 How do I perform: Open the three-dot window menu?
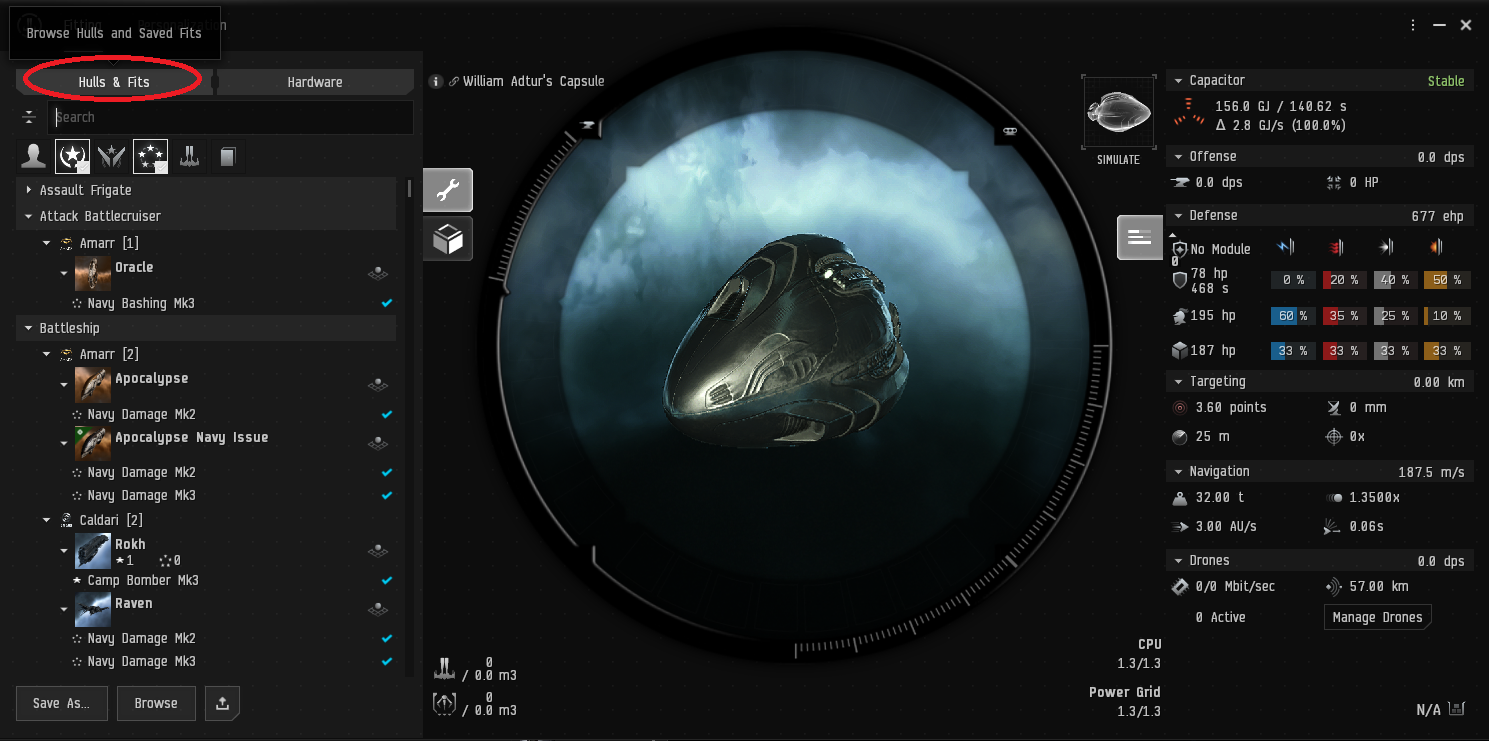[x=1413, y=25]
